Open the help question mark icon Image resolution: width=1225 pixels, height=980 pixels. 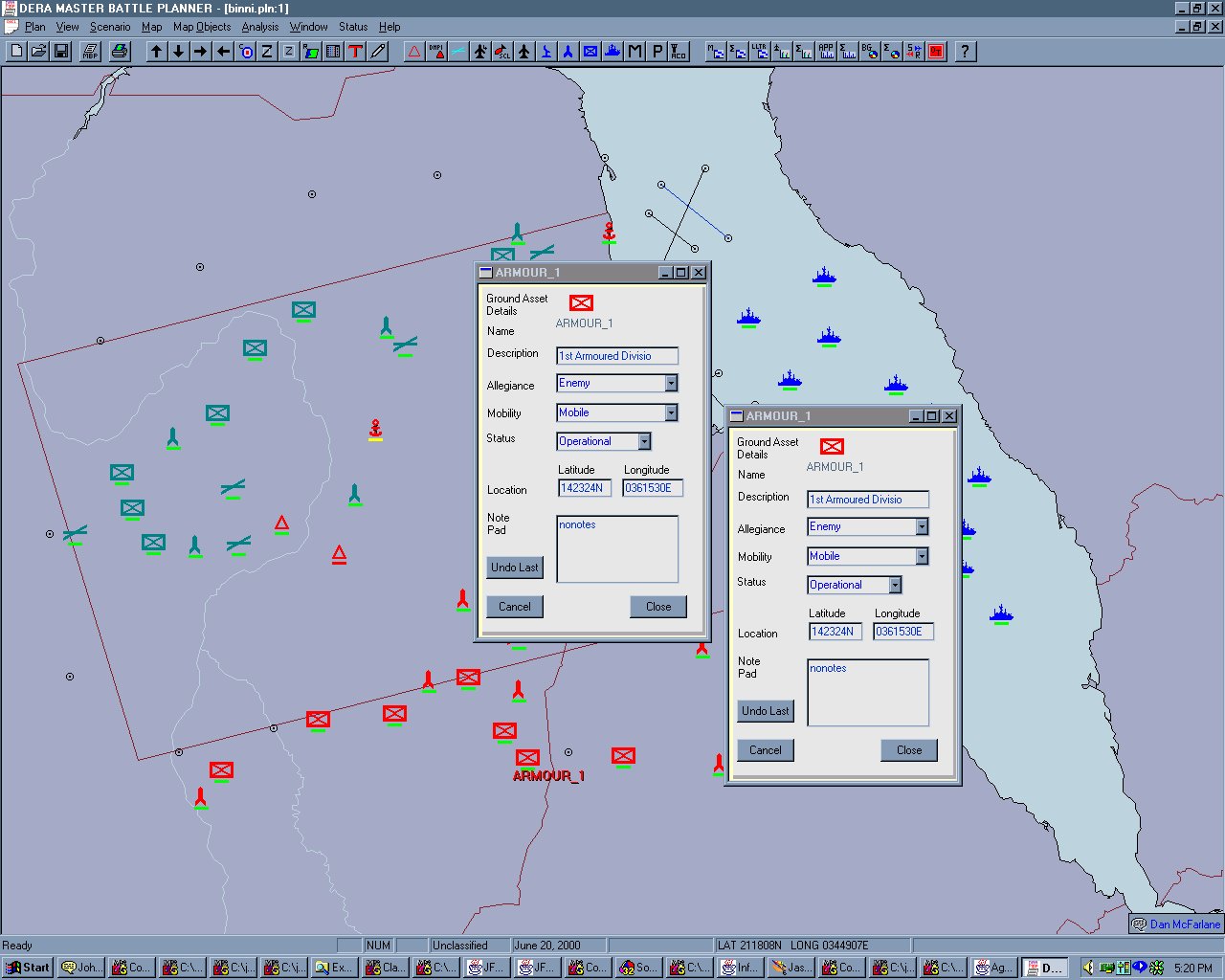(965, 52)
